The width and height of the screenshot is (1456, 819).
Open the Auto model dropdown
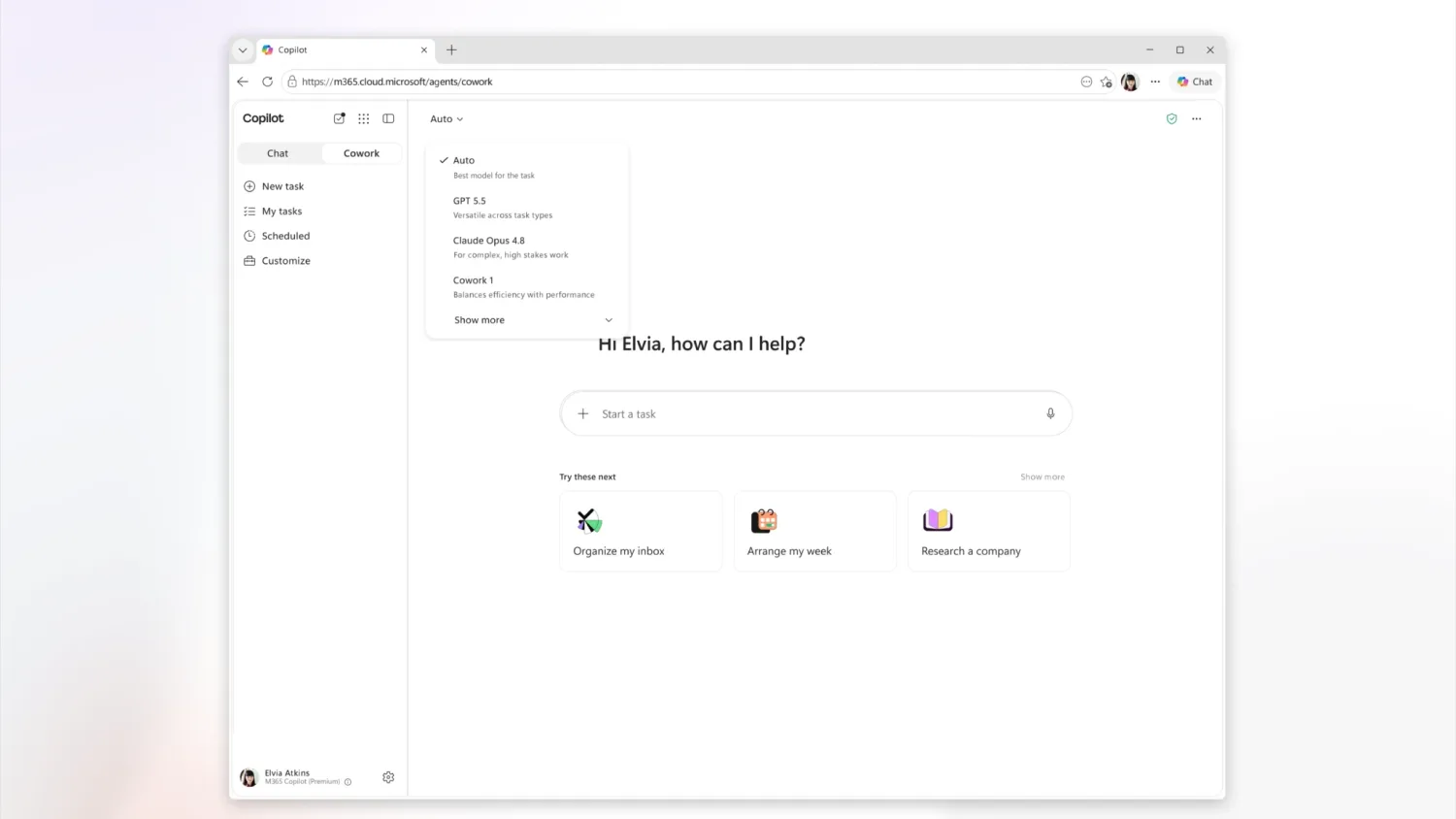tap(447, 118)
